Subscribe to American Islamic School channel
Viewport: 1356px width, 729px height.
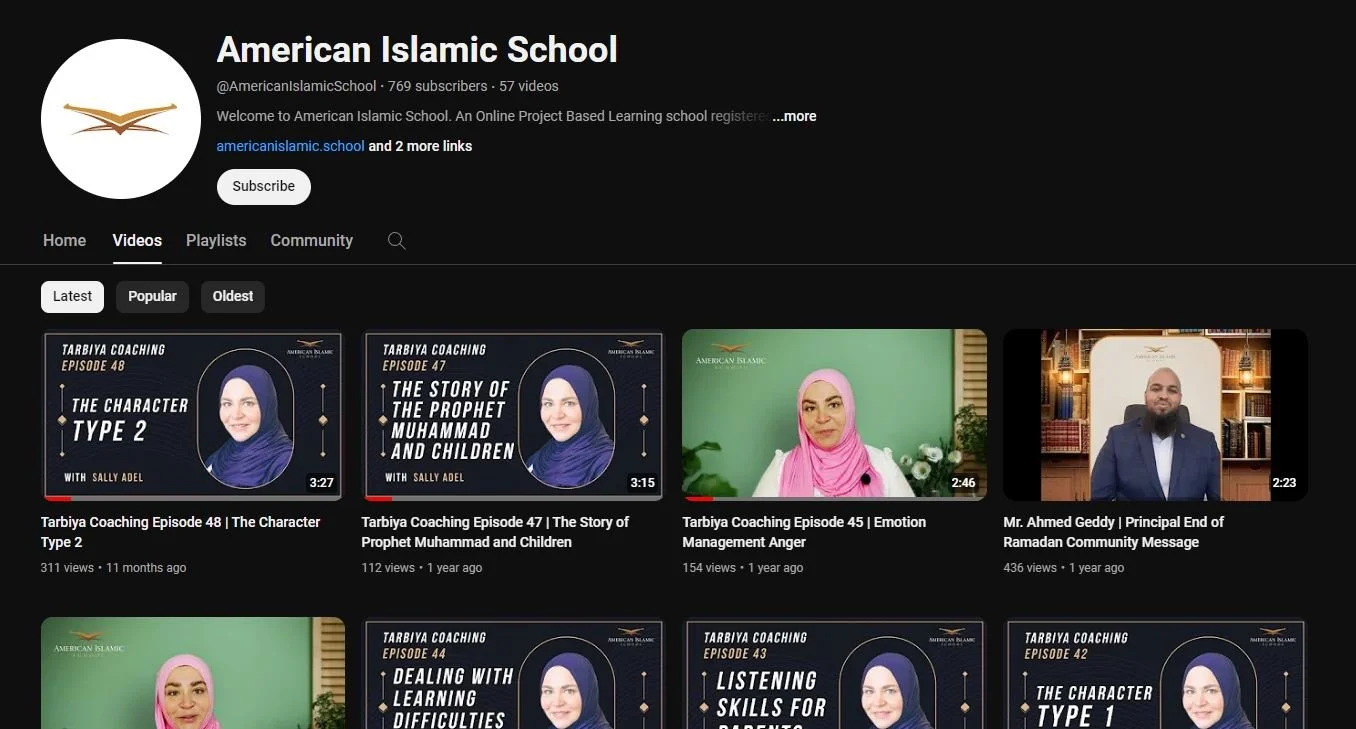pyautogui.click(x=264, y=187)
